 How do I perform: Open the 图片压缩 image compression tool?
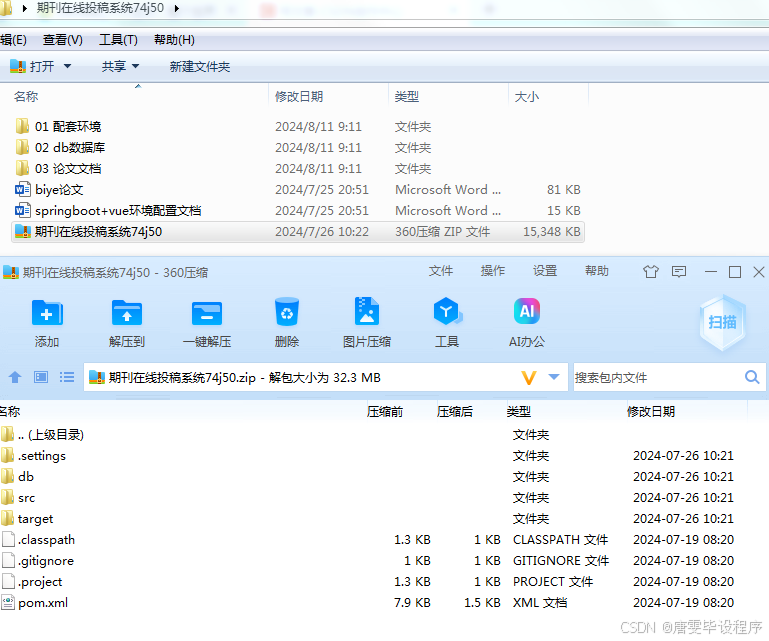tap(366, 311)
